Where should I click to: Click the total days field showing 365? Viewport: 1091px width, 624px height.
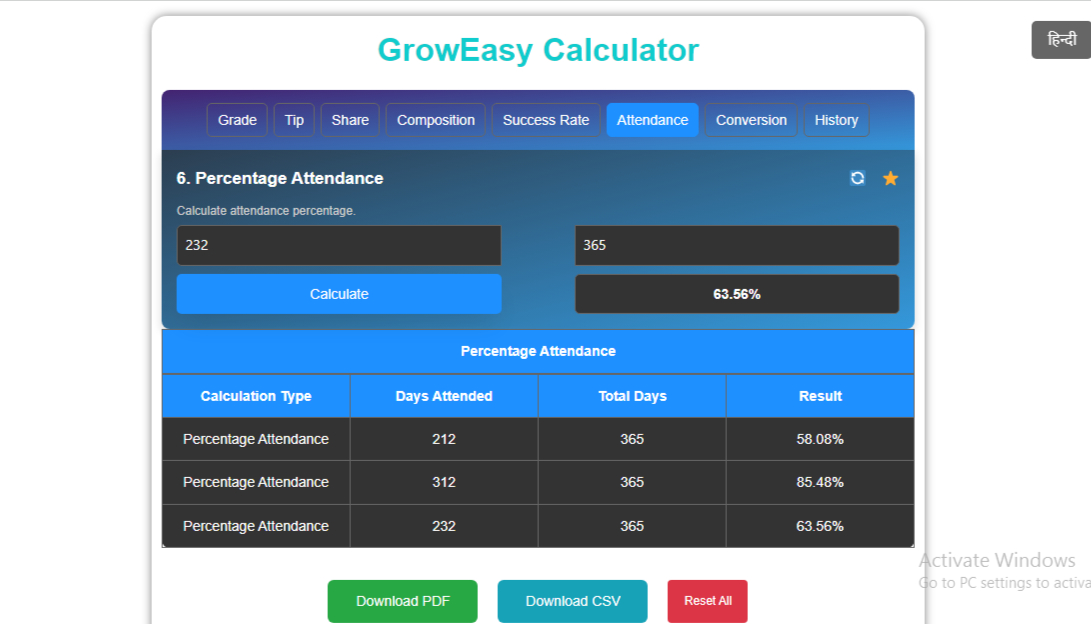(737, 245)
